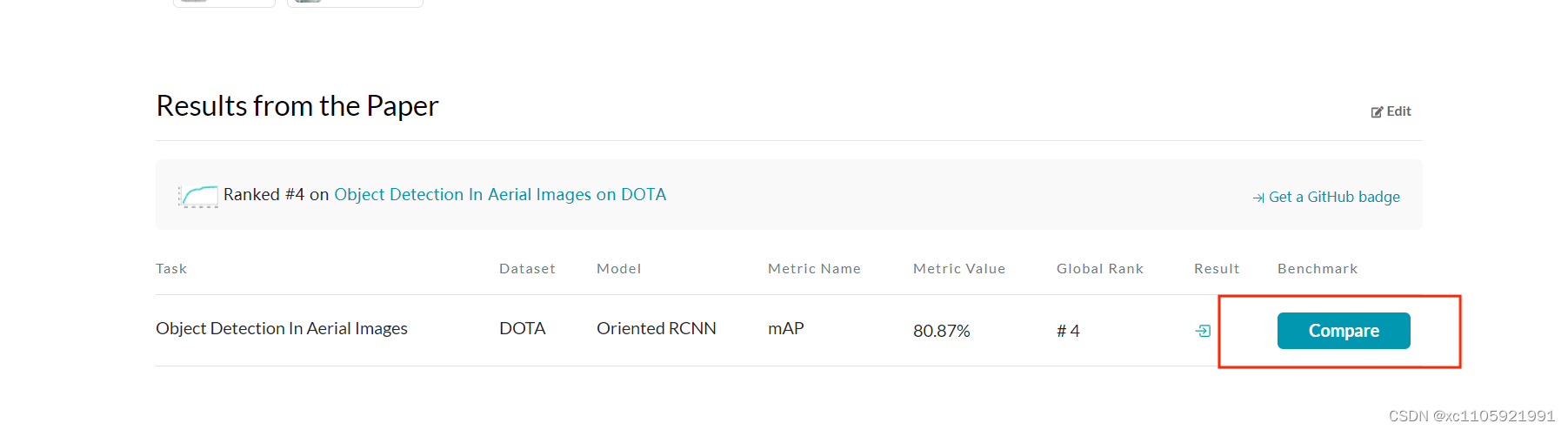Viewport: 1568px width, 430px height.
Task: Click the Result column header
Action: [x=1217, y=269]
